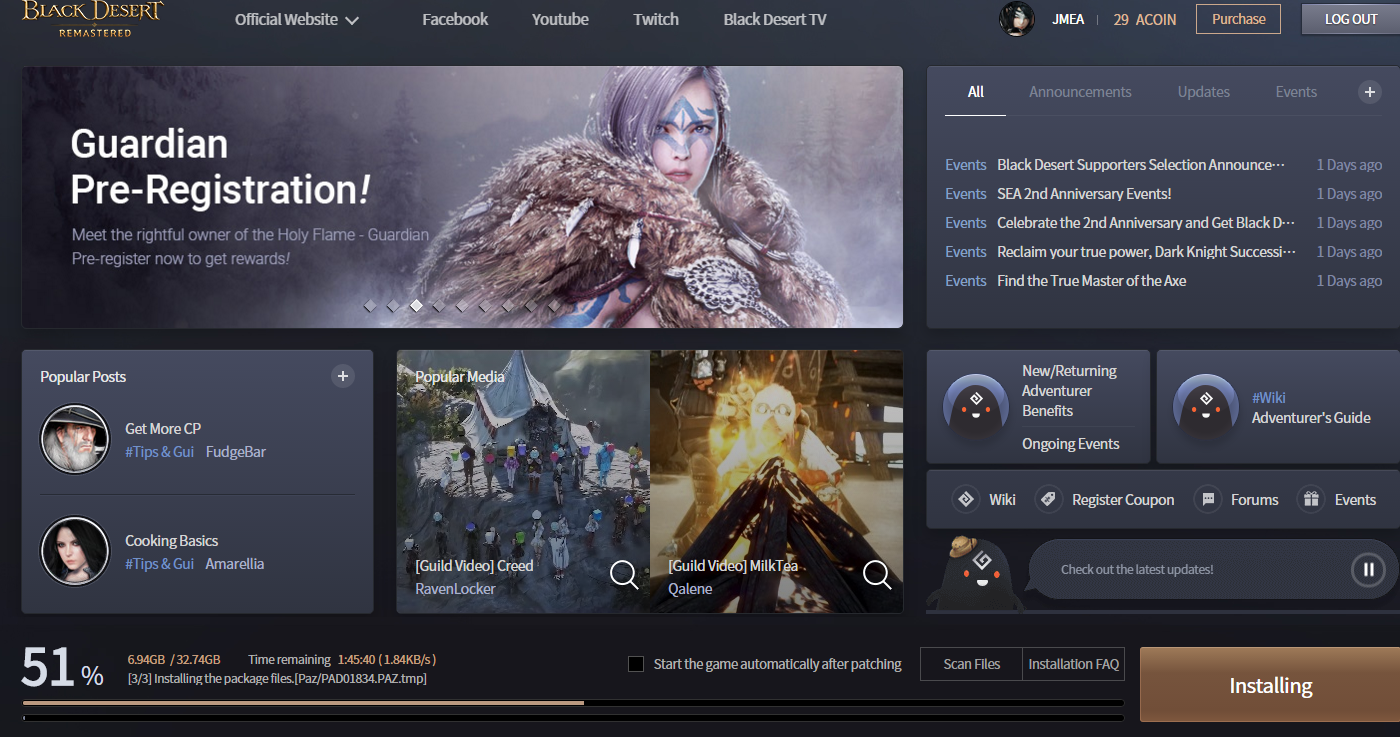Click the 51 % install percentage
The height and width of the screenshot is (737, 1400).
pos(62,668)
